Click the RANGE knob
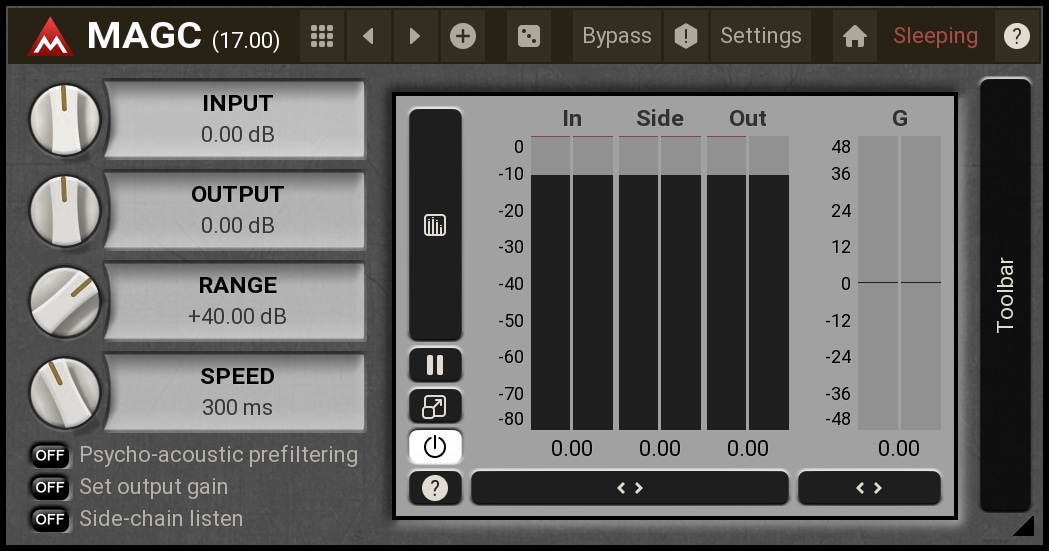The height and width of the screenshot is (551, 1049). pyautogui.click(x=65, y=302)
